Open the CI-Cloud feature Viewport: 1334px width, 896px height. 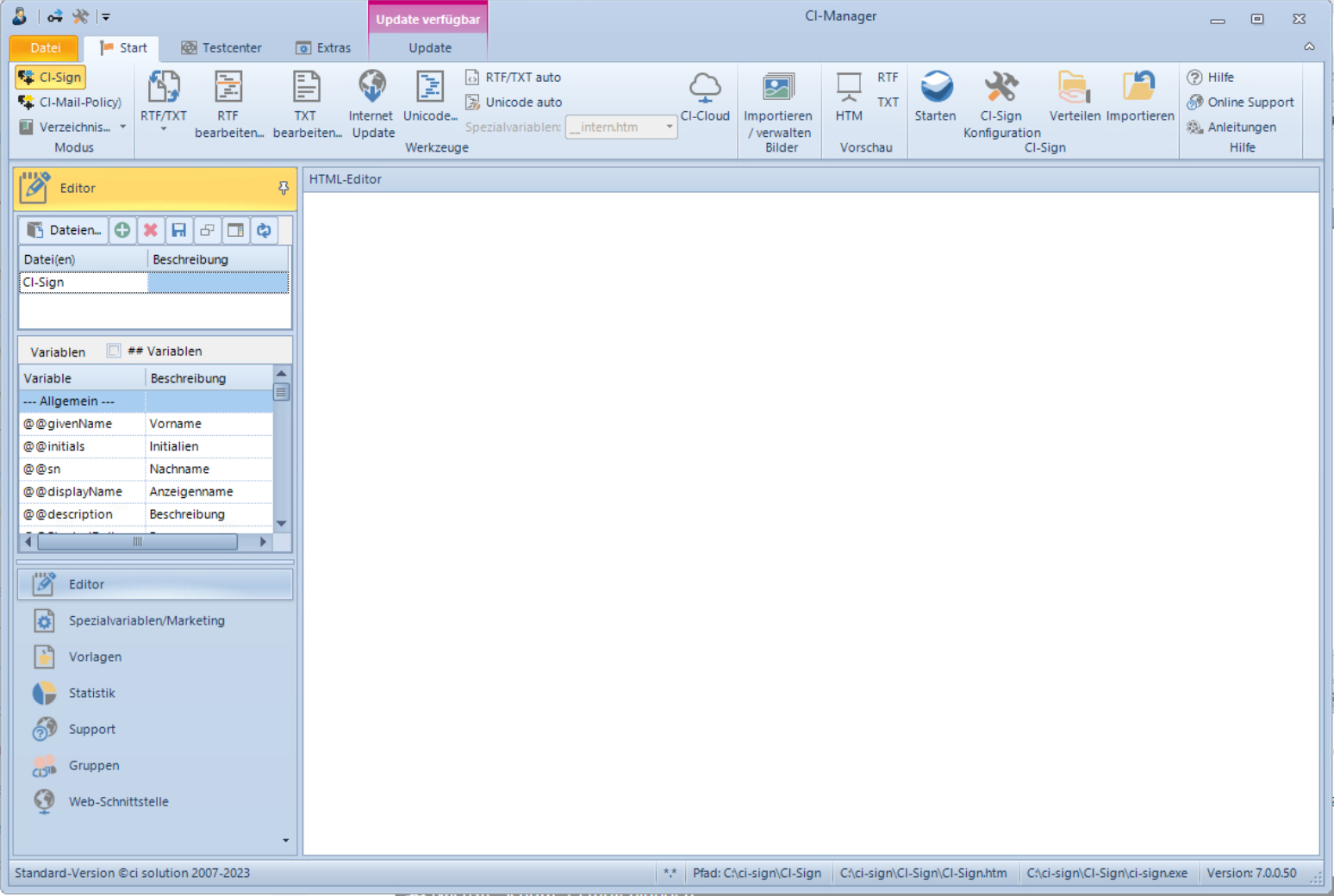[705, 95]
